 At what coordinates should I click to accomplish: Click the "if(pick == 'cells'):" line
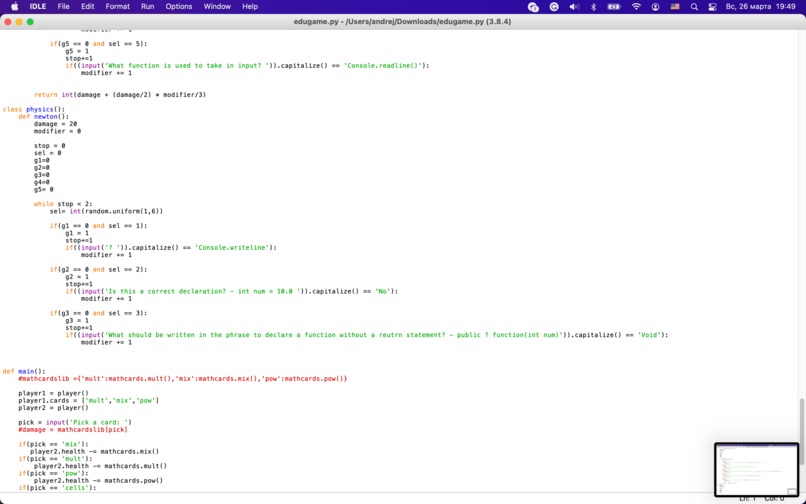58,488
